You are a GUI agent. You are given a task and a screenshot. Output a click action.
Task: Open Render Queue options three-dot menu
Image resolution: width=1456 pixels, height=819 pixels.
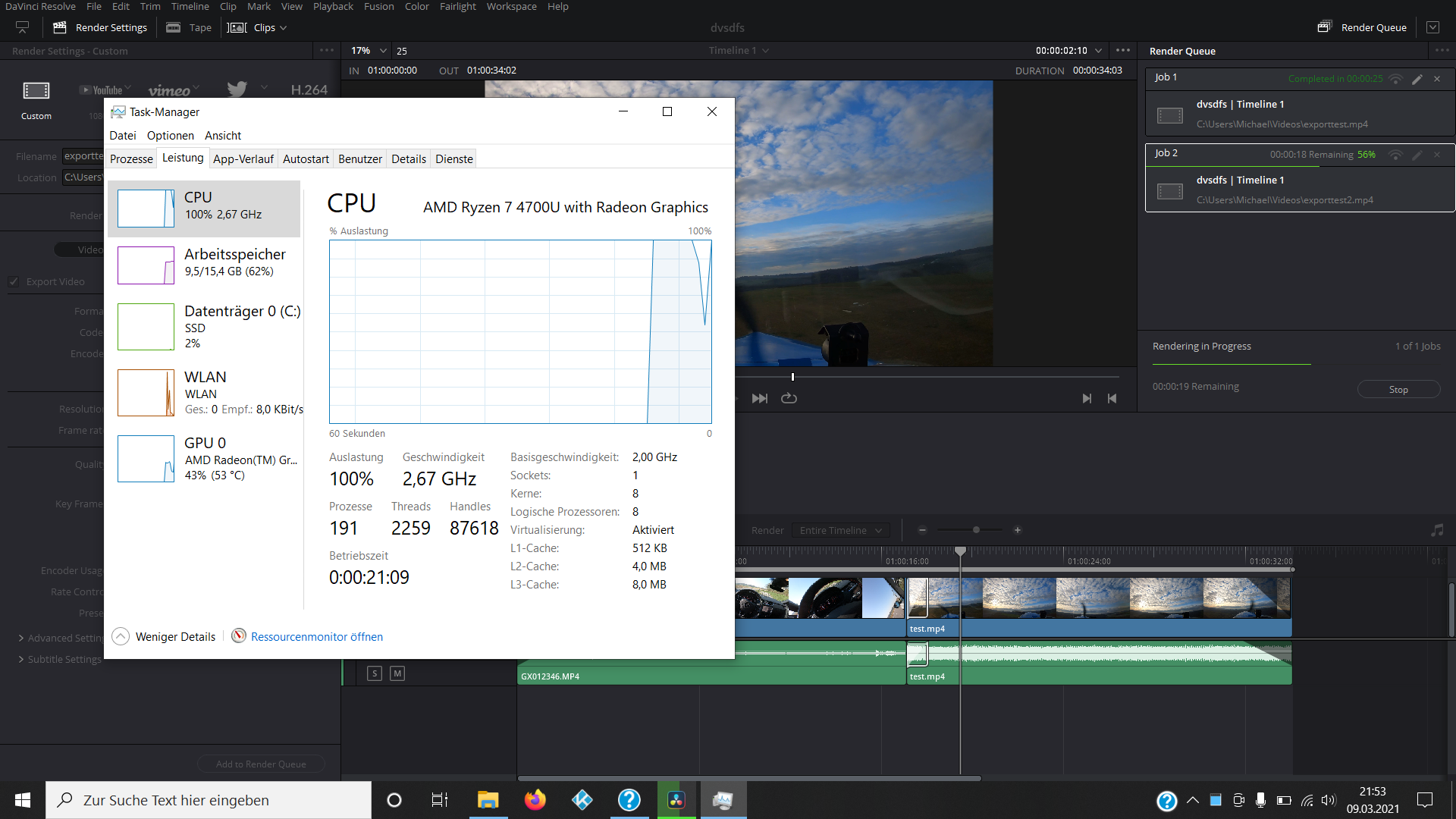tap(1442, 51)
